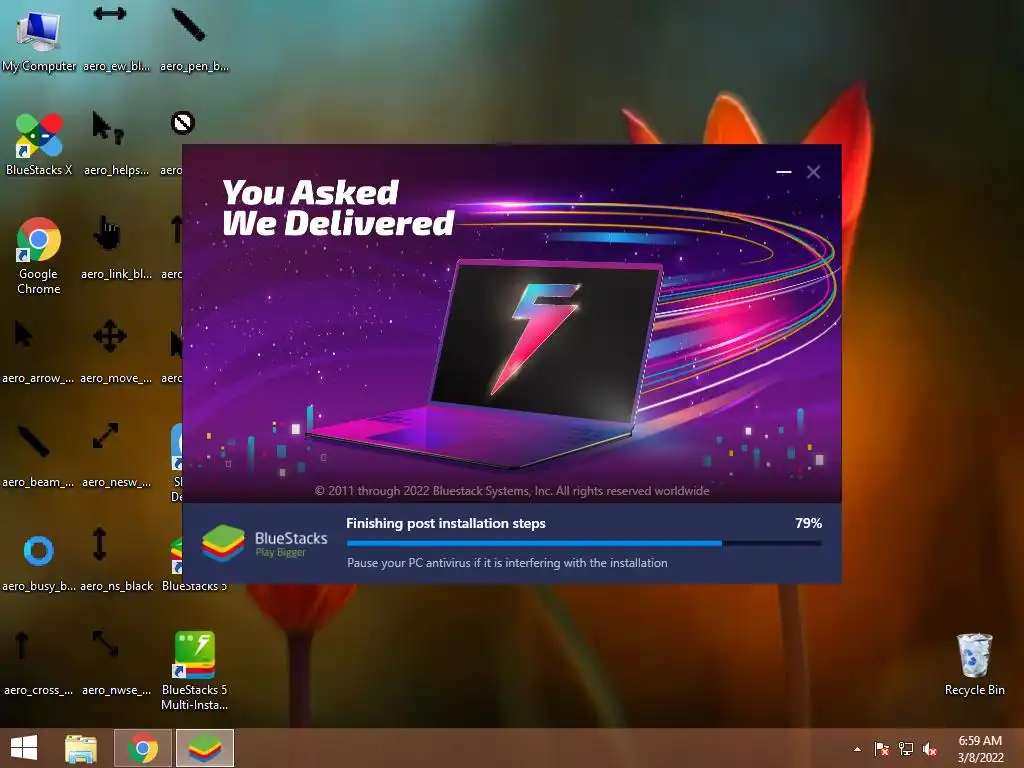Select aero_nesw_... cursor file
1024x768 pixels.
116,456
